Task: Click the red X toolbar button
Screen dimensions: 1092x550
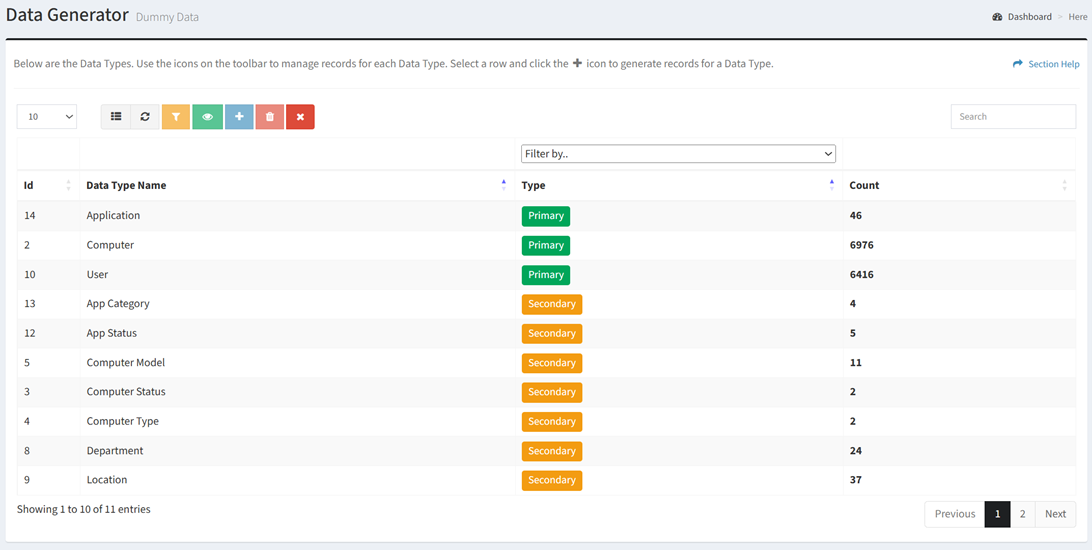Action: pos(300,117)
